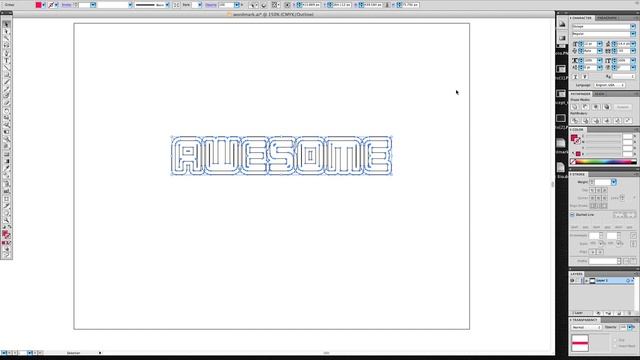Select the Magic Wand tool

click(6, 39)
